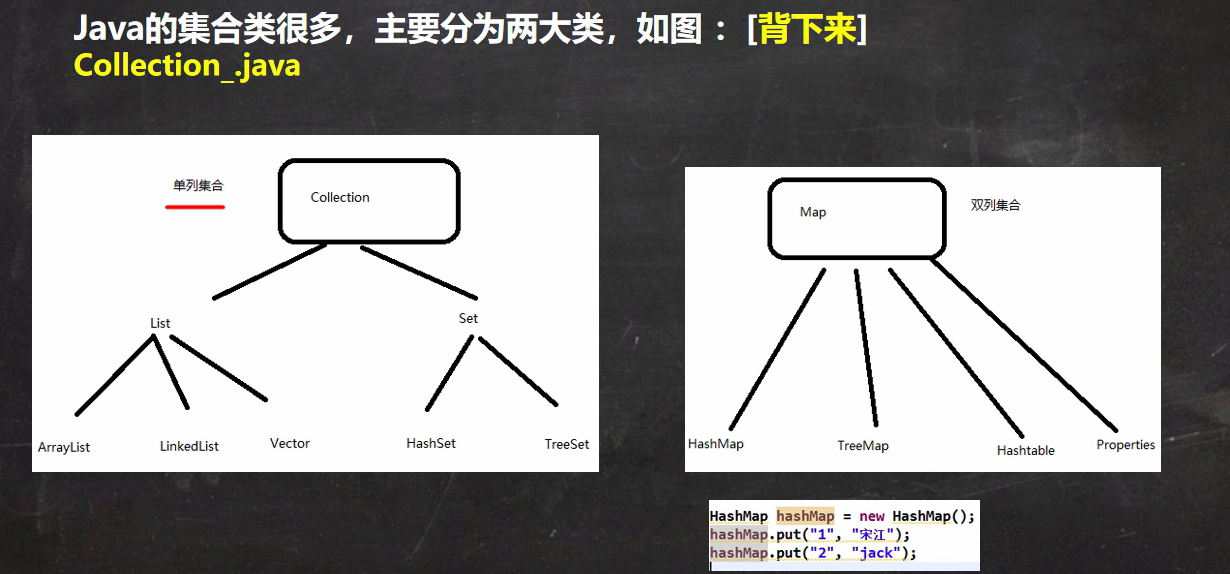Click the TreeSet leaf label
Screen dimensions: 1230x574
coord(567,444)
